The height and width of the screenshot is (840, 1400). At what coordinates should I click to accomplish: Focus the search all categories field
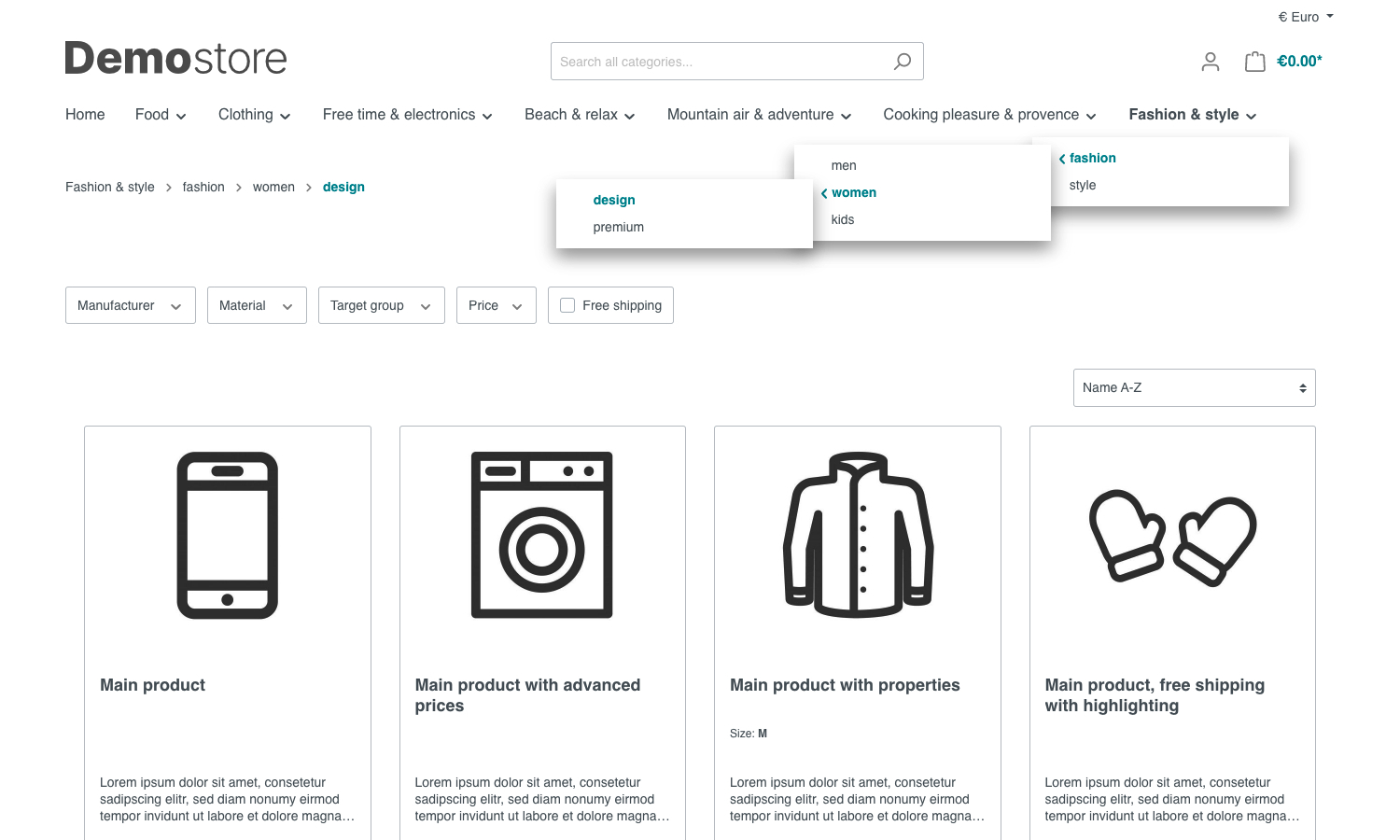[719, 62]
